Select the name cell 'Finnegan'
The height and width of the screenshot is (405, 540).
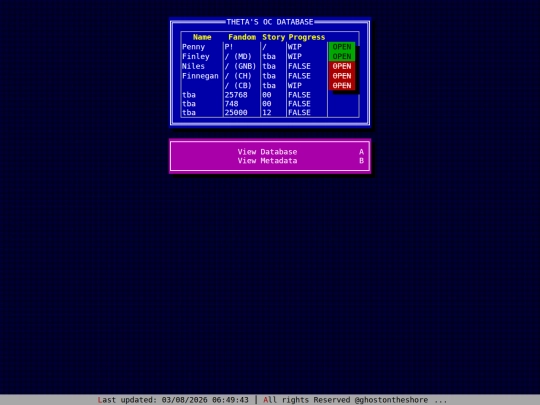(x=200, y=76)
